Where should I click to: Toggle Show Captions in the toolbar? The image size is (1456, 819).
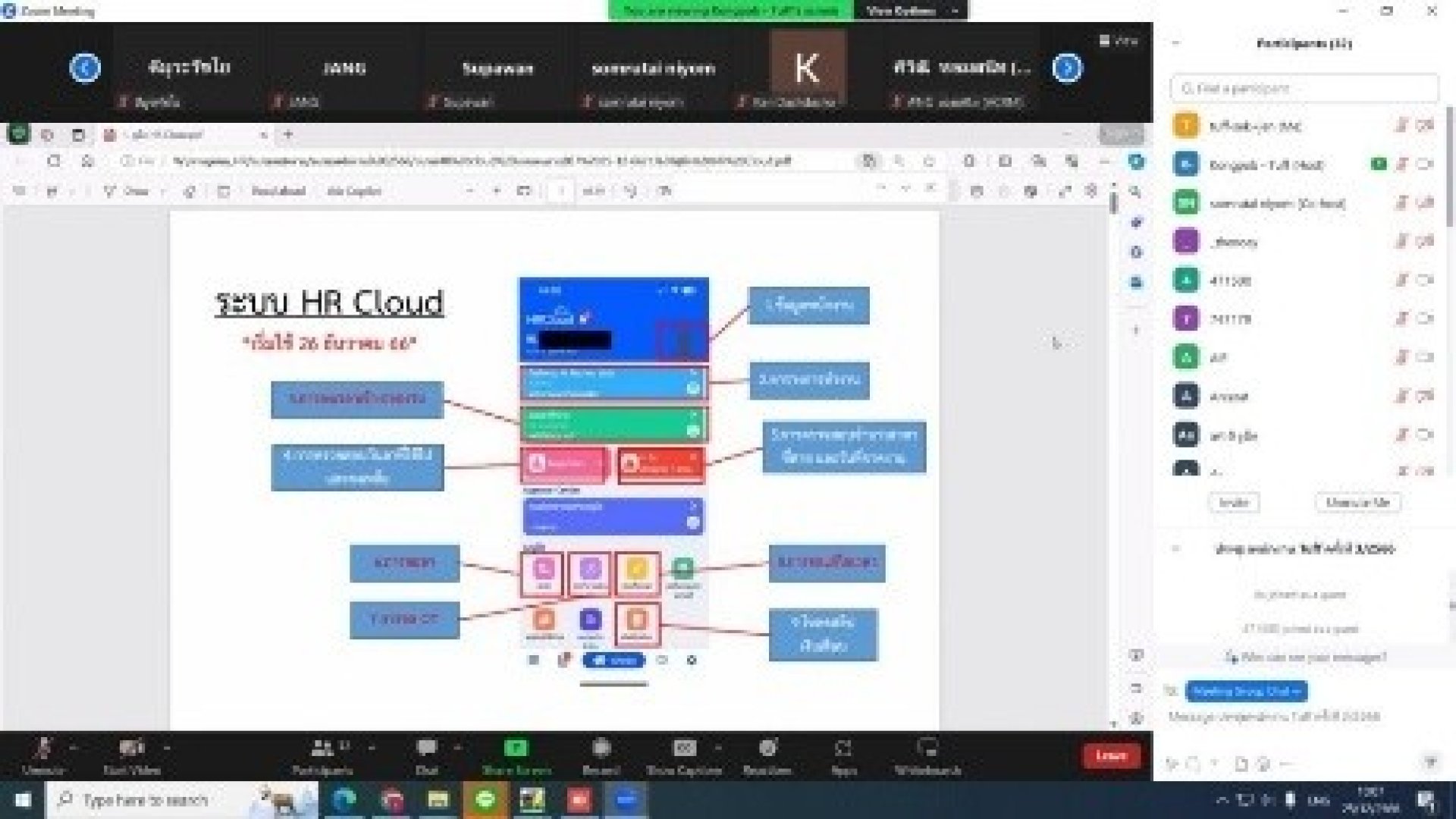pyautogui.click(x=684, y=748)
